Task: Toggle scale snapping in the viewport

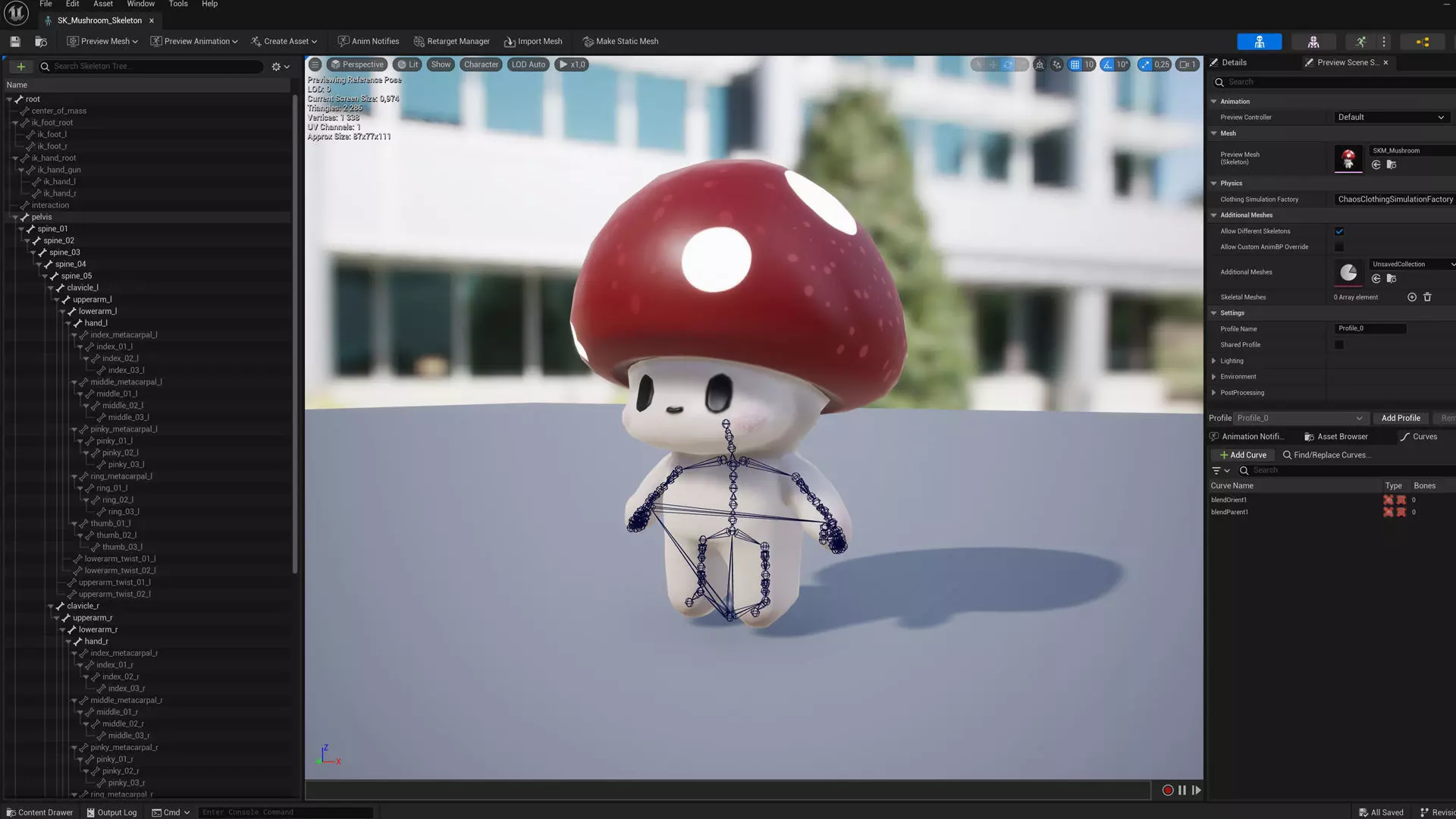Action: coord(1145,64)
